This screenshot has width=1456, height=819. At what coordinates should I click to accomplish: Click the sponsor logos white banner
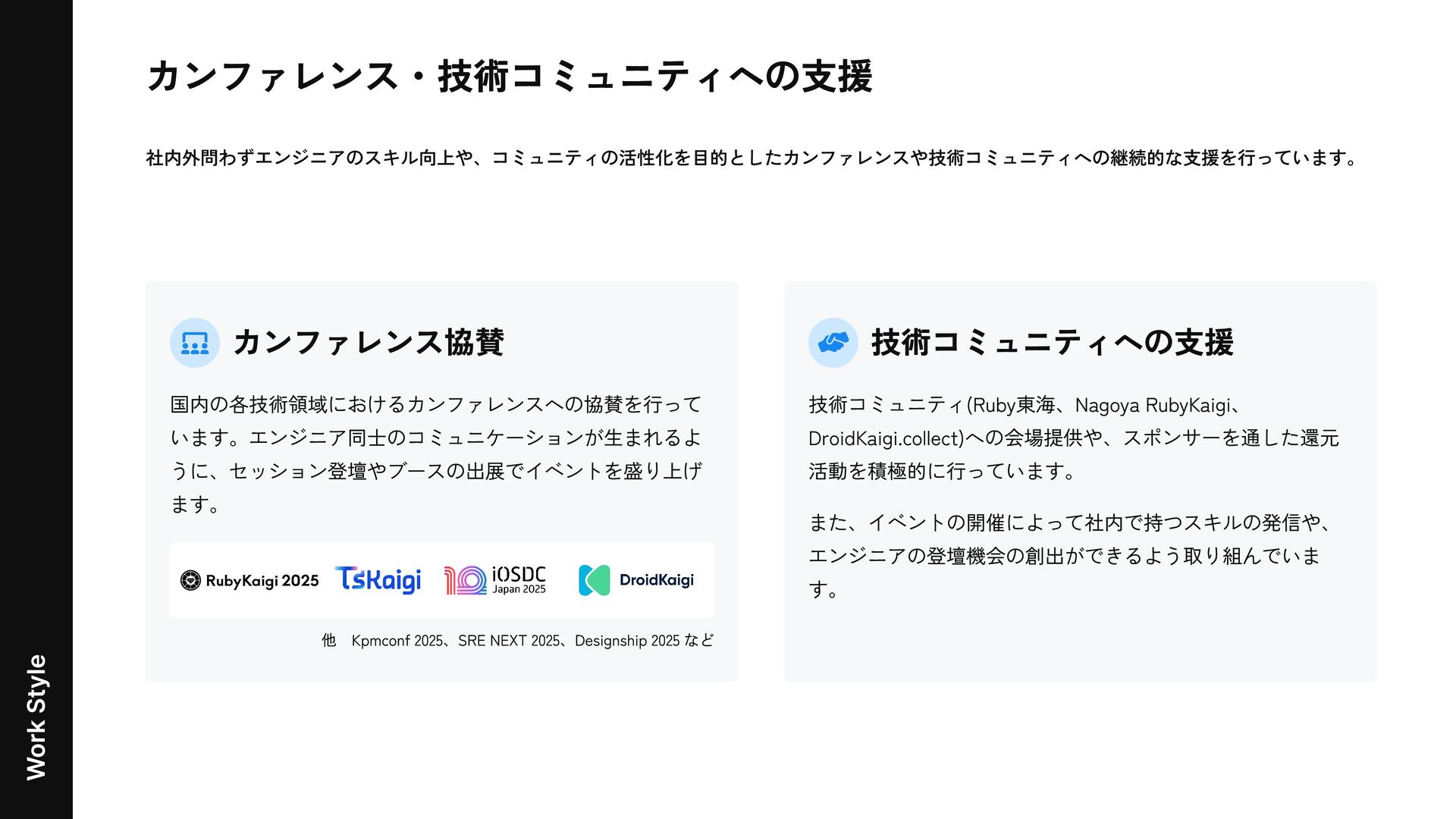(442, 580)
